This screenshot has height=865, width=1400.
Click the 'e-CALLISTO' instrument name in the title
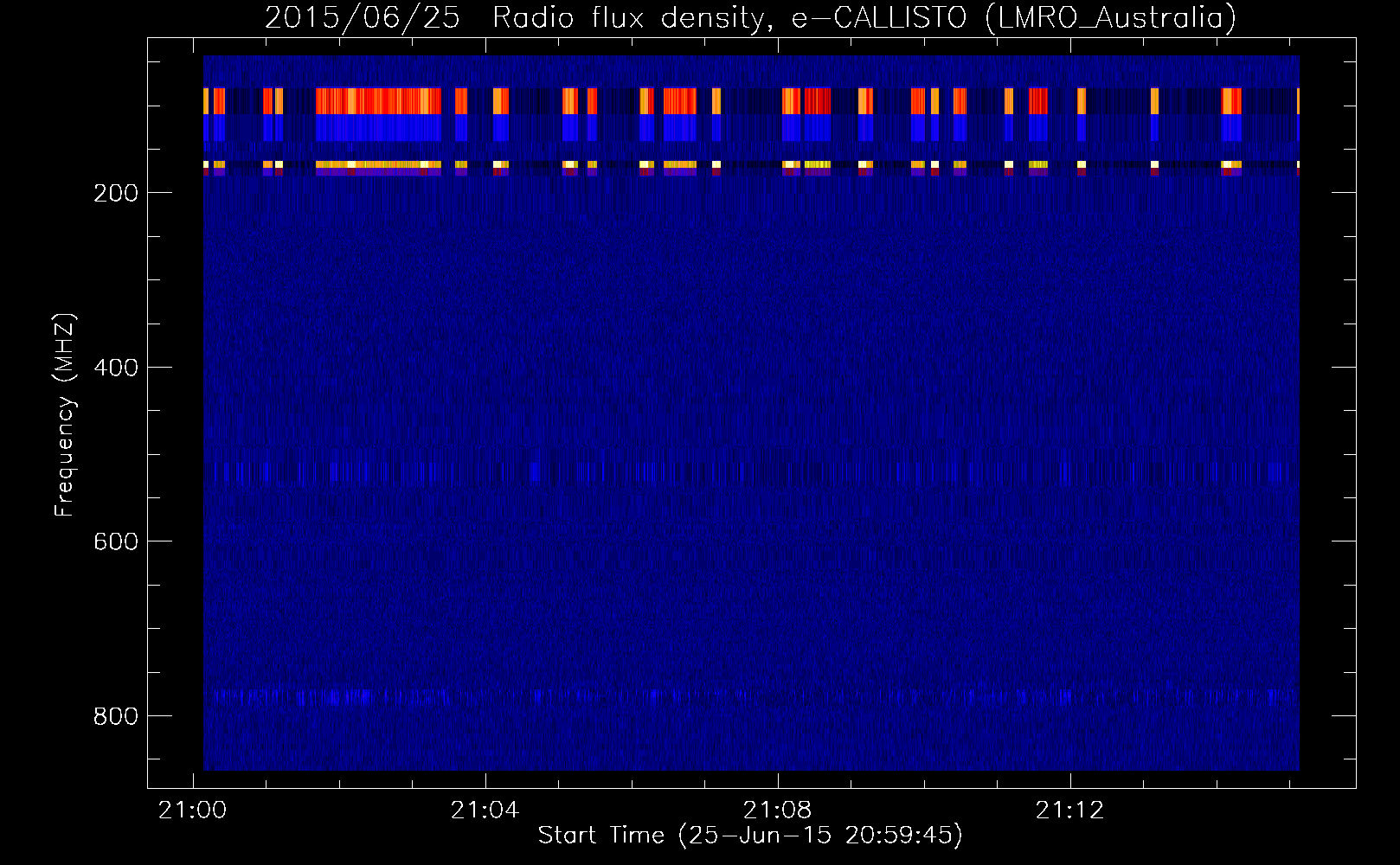click(879, 17)
